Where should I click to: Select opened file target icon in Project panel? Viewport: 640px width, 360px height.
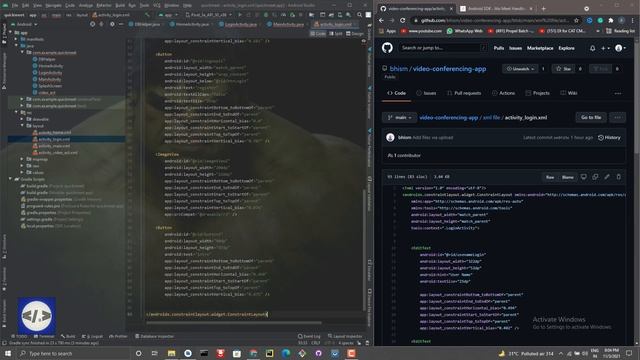(x=93, y=24)
